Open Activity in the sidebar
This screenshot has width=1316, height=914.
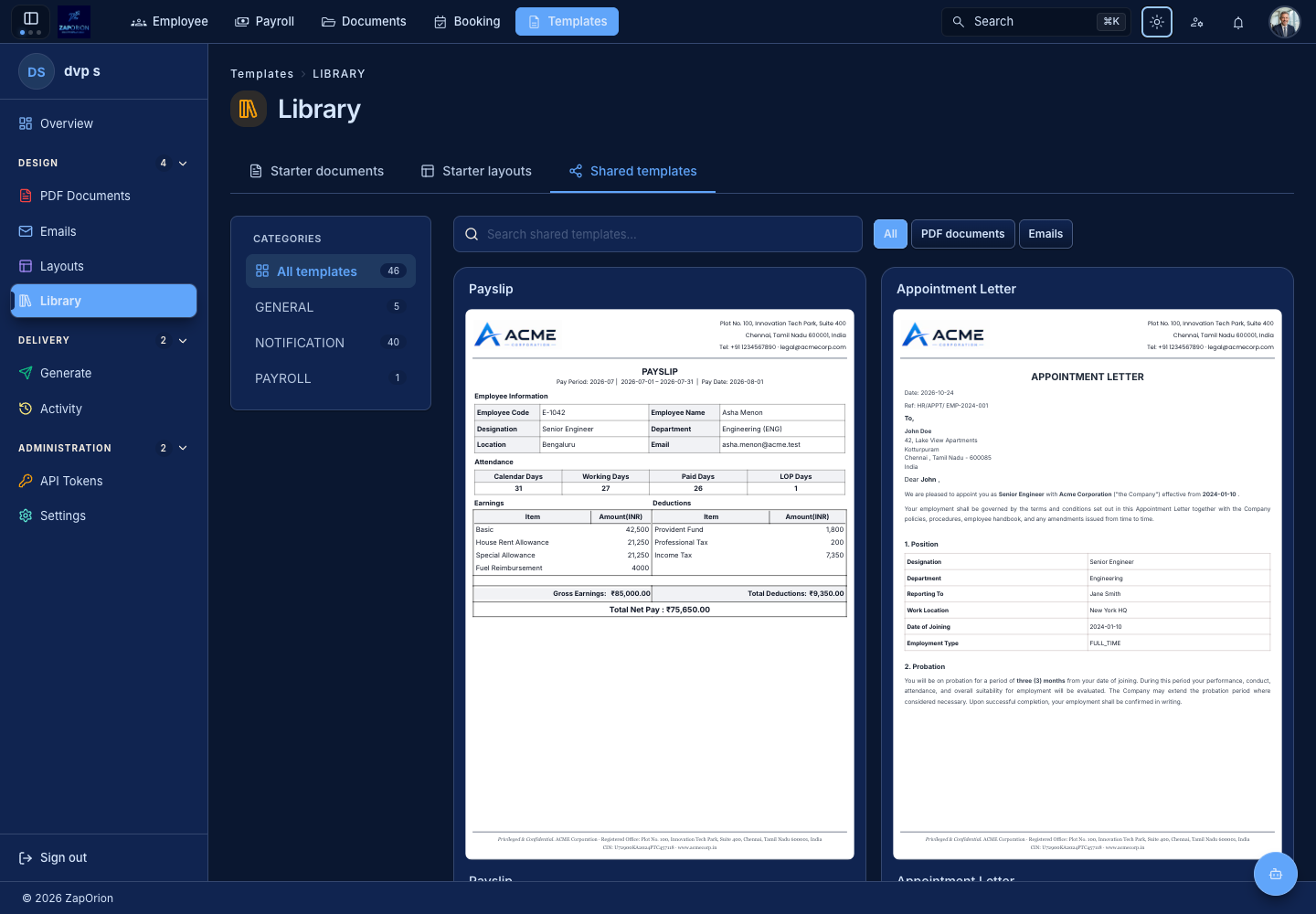tap(103, 409)
